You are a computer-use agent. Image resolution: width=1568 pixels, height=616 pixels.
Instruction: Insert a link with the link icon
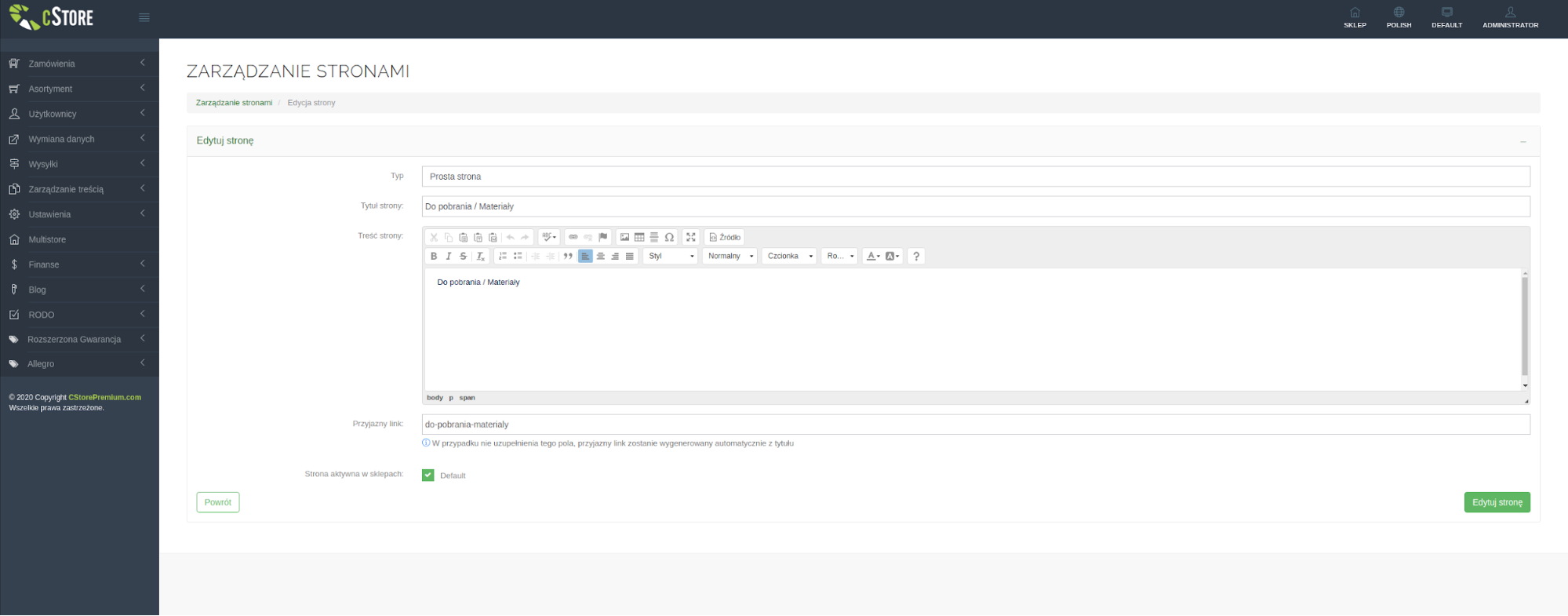[x=573, y=237]
